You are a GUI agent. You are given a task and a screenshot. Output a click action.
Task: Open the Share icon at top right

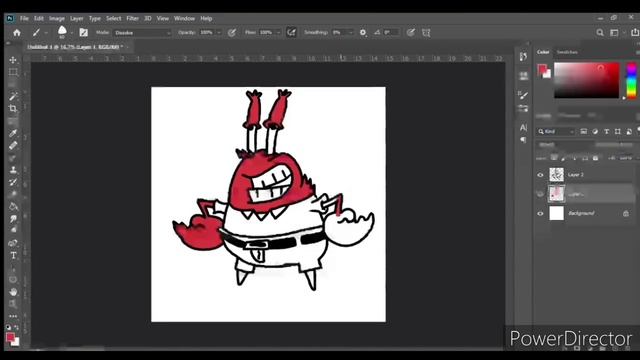click(635, 33)
